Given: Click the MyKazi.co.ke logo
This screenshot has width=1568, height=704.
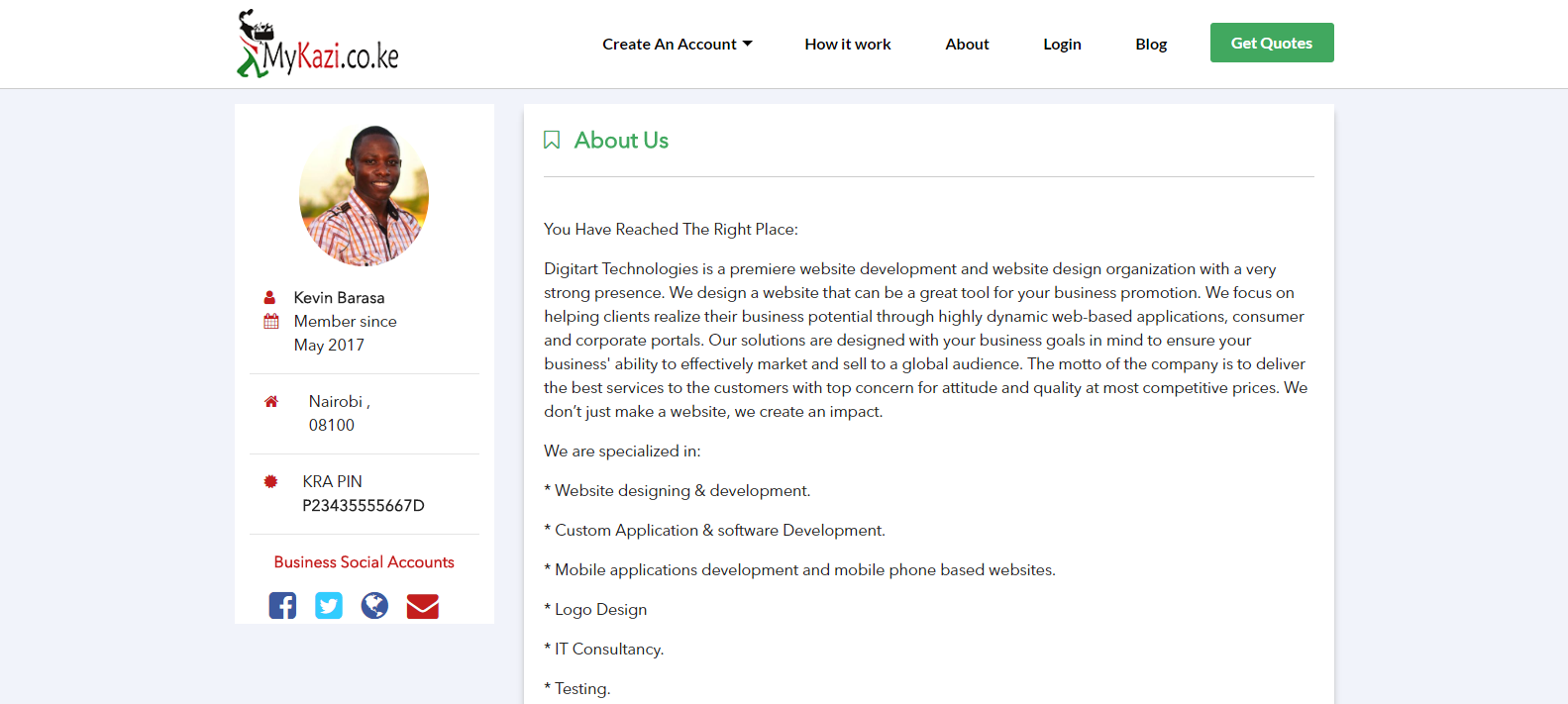Looking at the screenshot, I should coord(318,45).
